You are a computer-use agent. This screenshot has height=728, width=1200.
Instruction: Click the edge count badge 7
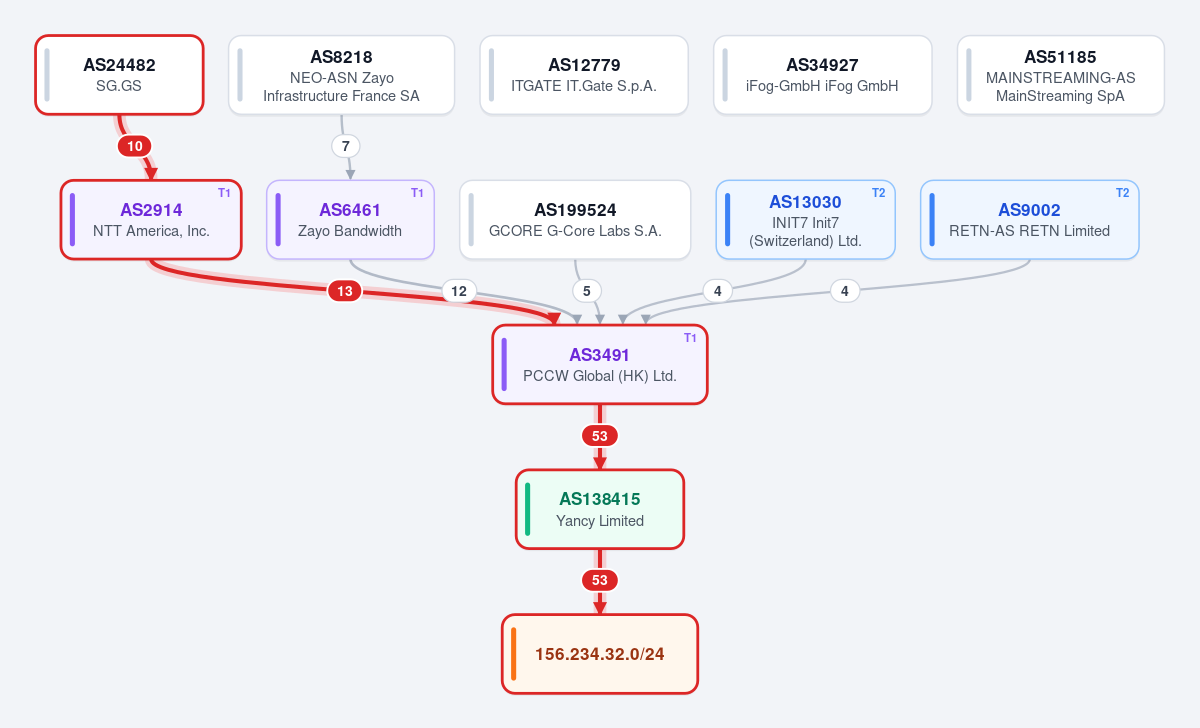pyautogui.click(x=346, y=146)
